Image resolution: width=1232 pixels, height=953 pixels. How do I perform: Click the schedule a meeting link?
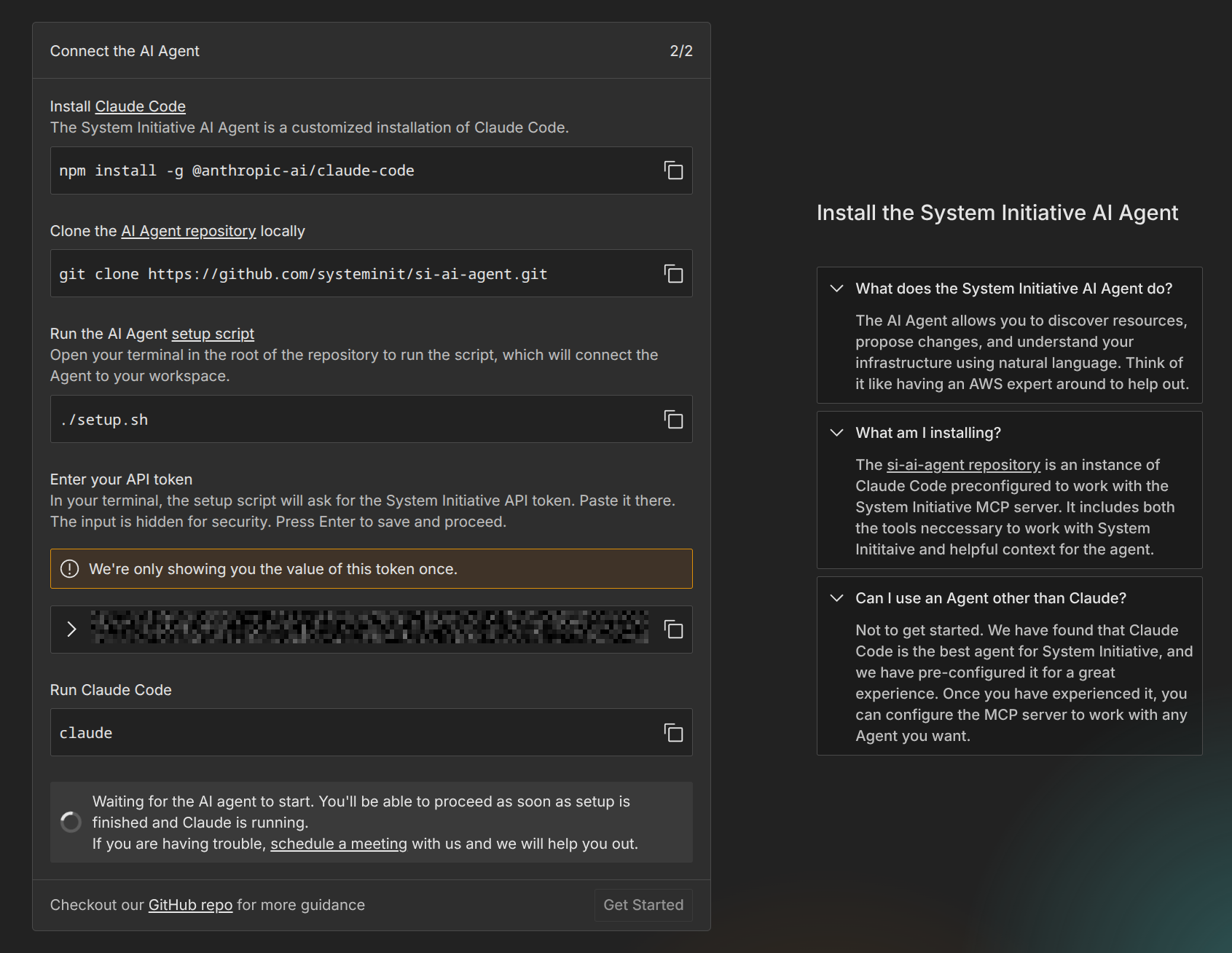point(338,844)
